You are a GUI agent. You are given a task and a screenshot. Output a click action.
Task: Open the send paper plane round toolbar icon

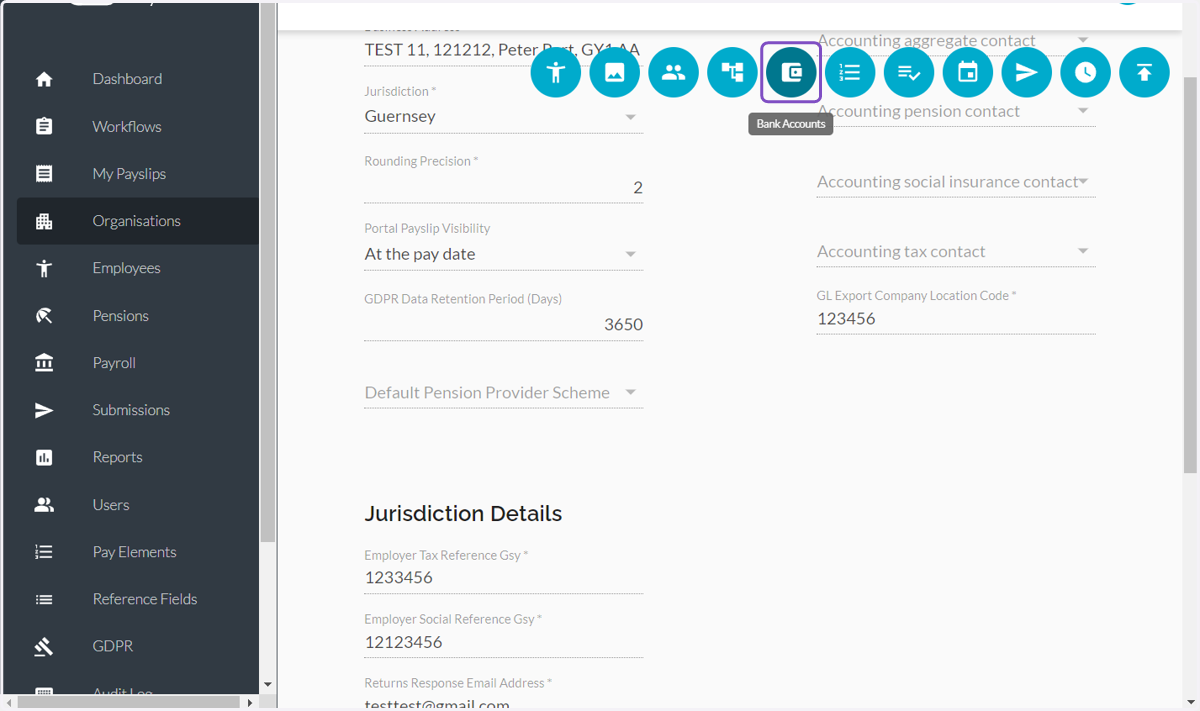pyautogui.click(x=1027, y=72)
